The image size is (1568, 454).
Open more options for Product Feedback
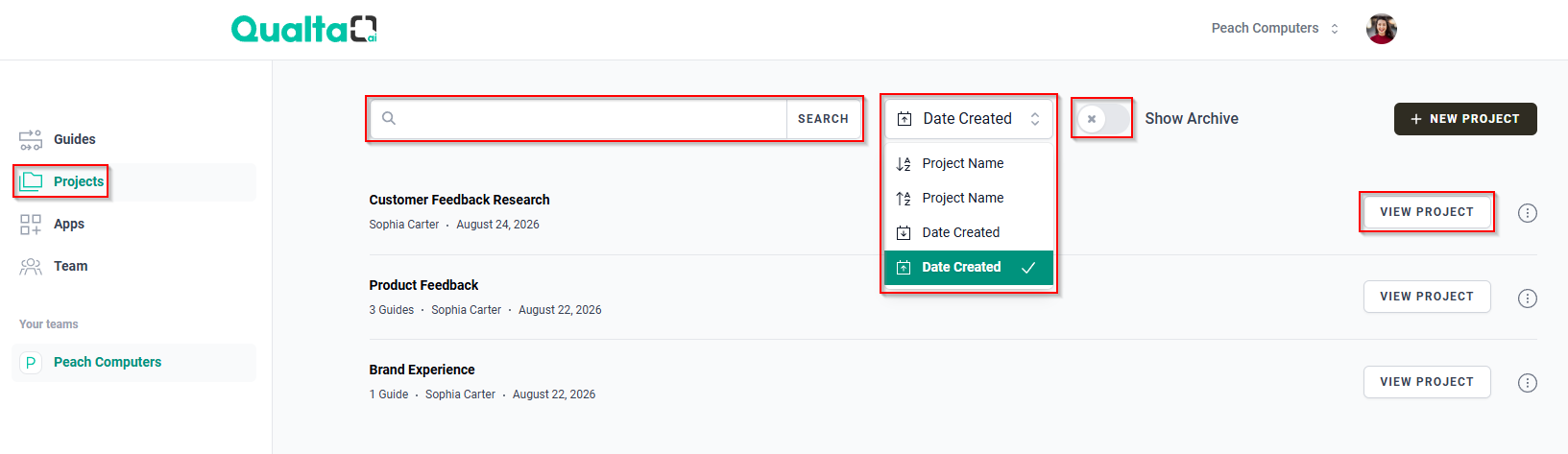click(x=1528, y=299)
